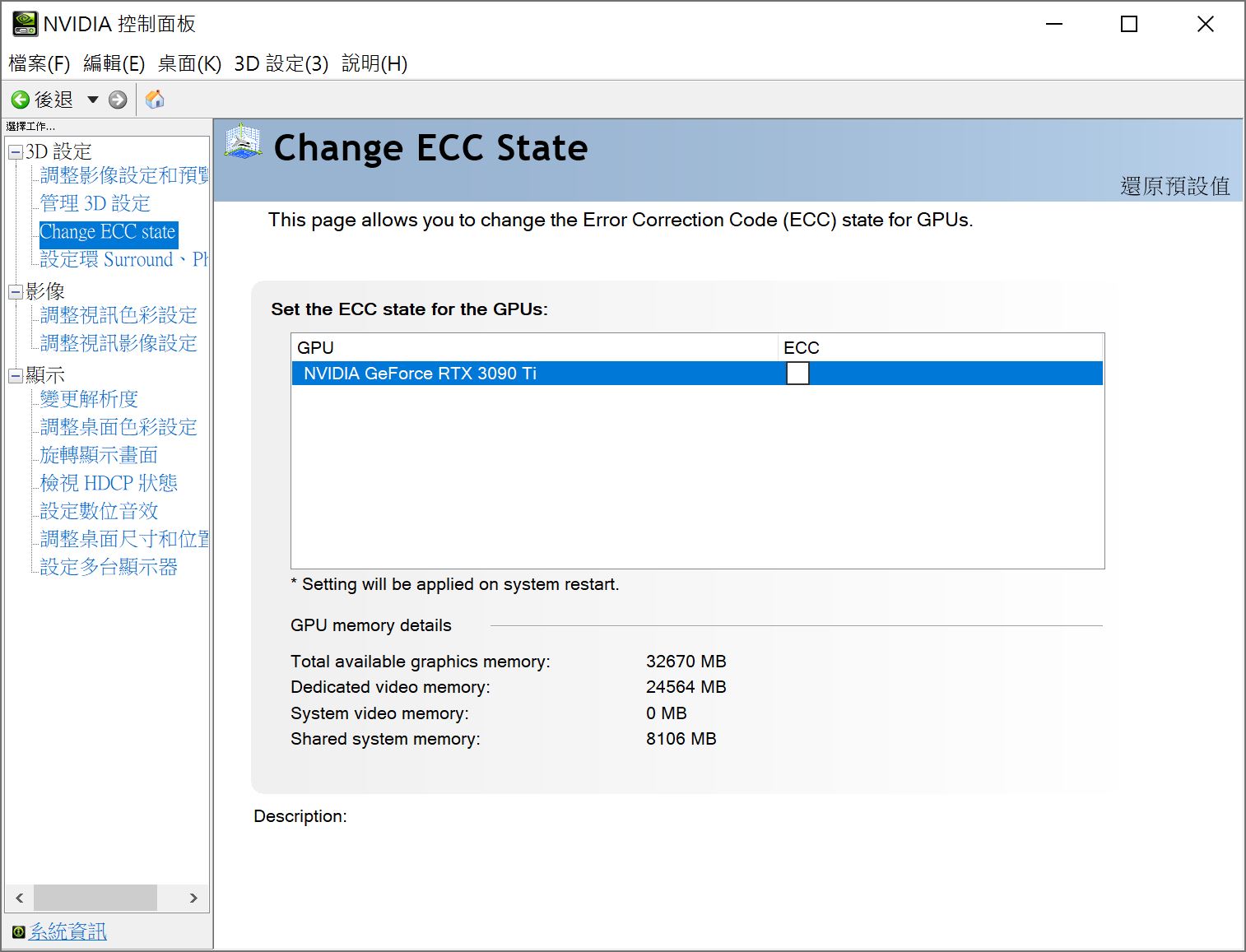Open 調整視訊影像設定 page
Image resolution: width=1246 pixels, height=952 pixels.
119,343
